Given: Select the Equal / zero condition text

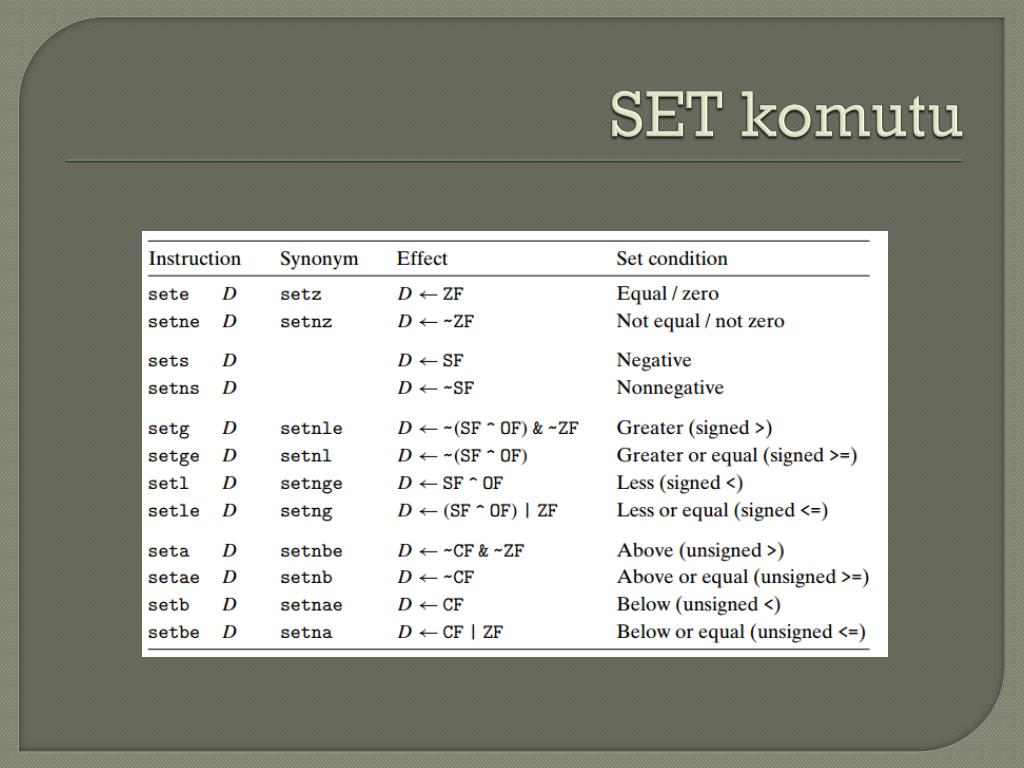Looking at the screenshot, I should 667,294.
